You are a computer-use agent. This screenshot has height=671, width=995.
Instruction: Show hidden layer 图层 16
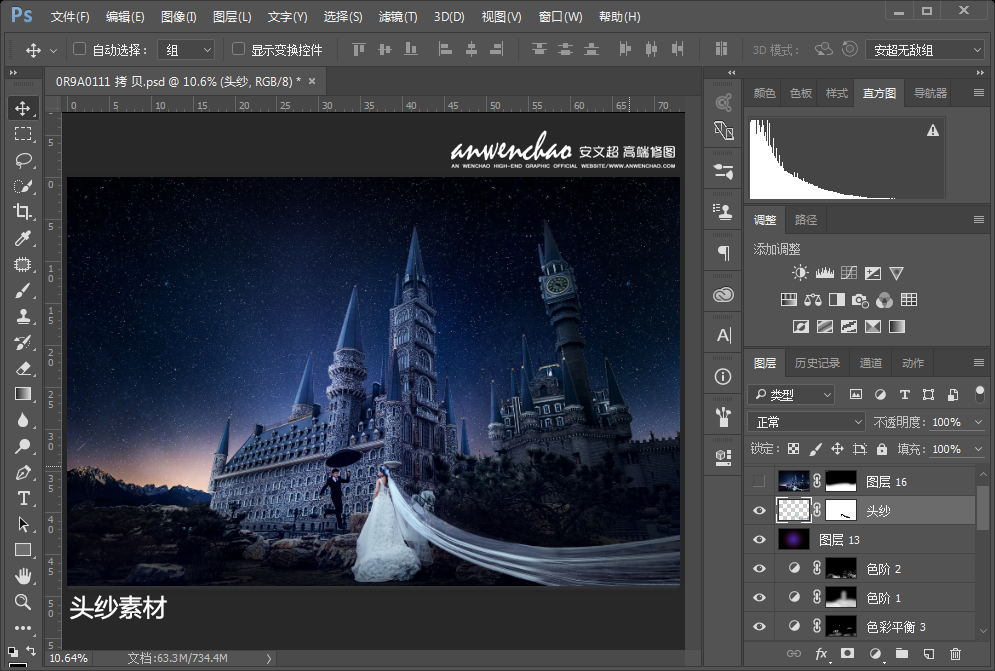click(x=759, y=481)
